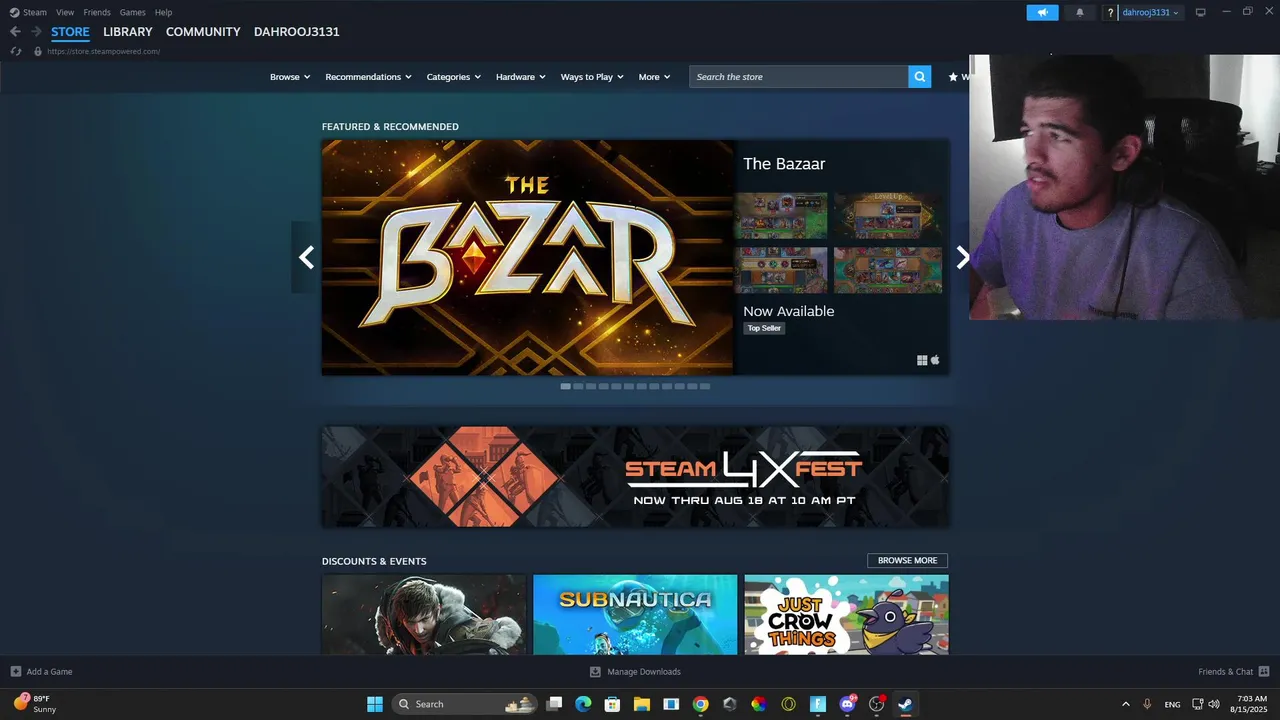The height and width of the screenshot is (720, 1280).
Task: Launch Microsoft Edge from taskbar
Action: [583, 704]
